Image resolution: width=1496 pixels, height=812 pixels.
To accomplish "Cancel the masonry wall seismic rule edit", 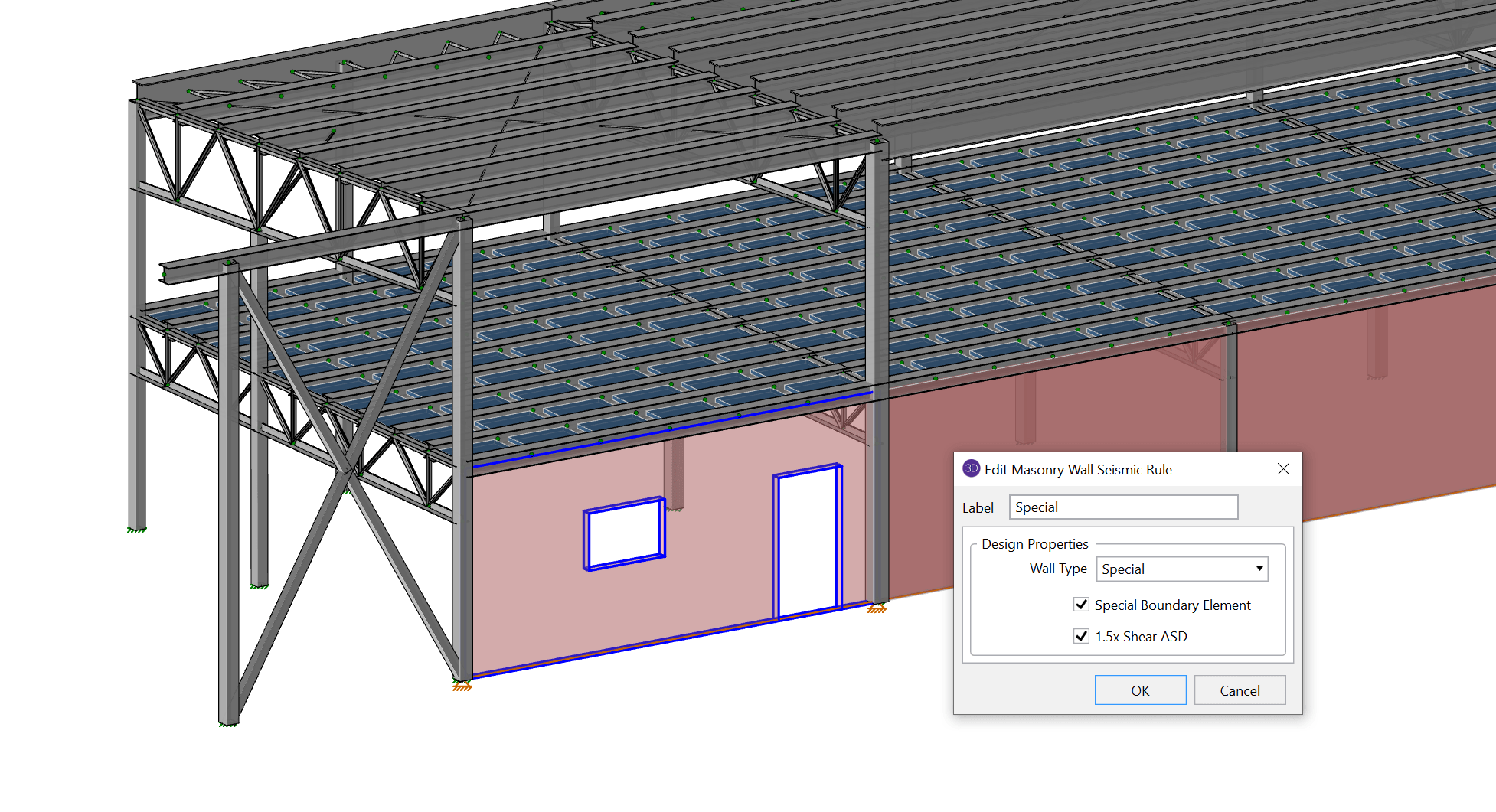I will point(1239,690).
